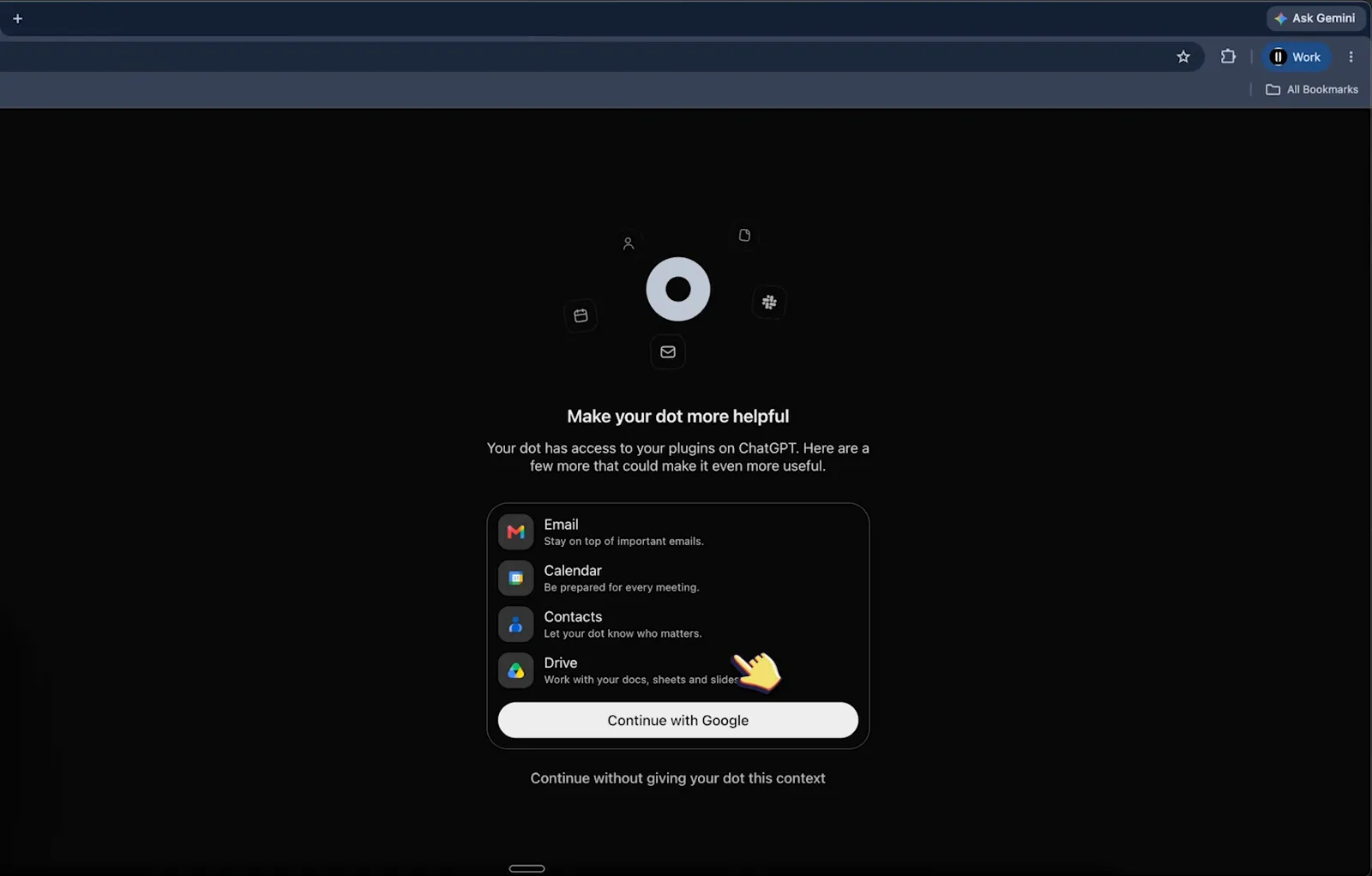Viewport: 1372px width, 876px height.
Task: Click the Google Contacts icon
Action: pyautogui.click(x=515, y=625)
